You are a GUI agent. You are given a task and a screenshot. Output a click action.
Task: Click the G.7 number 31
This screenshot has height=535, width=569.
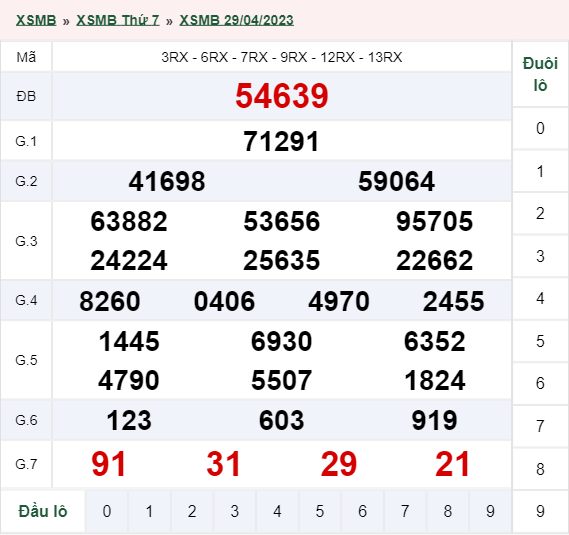(224, 464)
